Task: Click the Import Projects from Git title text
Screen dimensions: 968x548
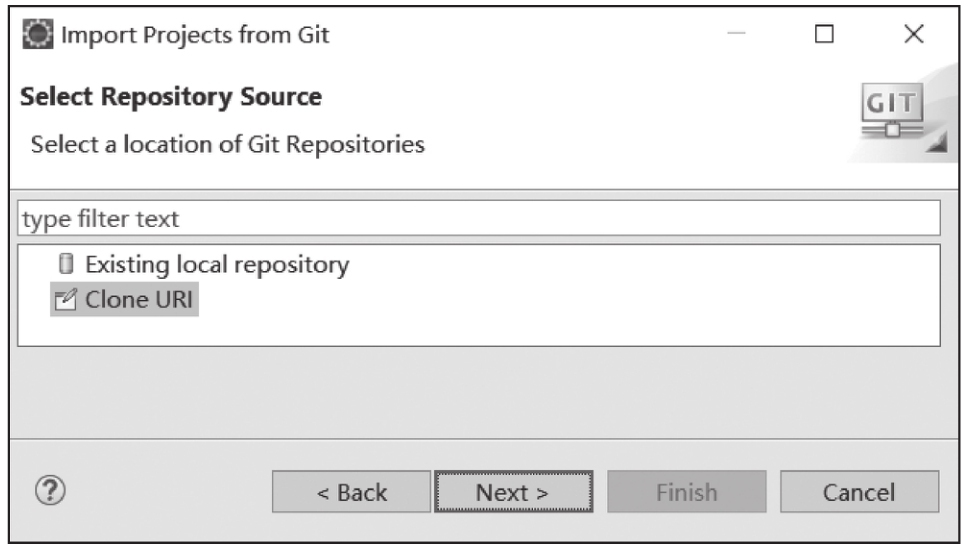Action: [195, 35]
